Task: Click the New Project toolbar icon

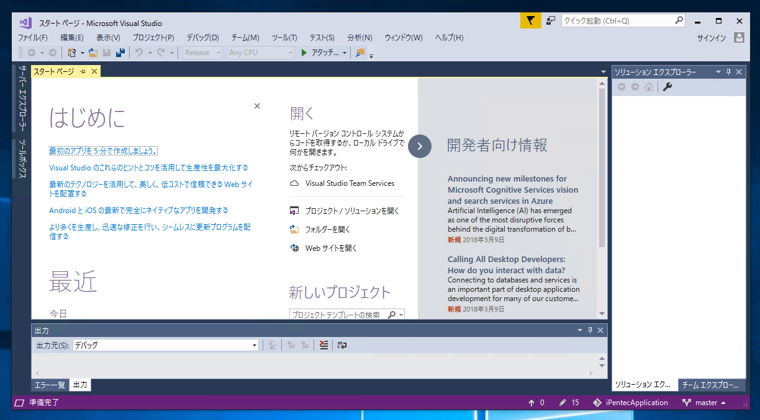Action: coord(72,52)
